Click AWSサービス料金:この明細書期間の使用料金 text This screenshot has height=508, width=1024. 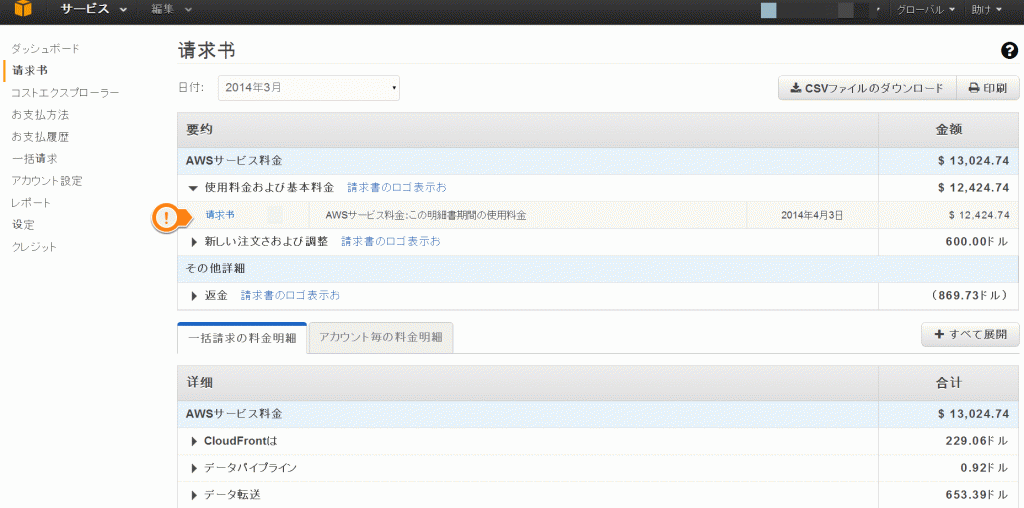click(x=426, y=215)
